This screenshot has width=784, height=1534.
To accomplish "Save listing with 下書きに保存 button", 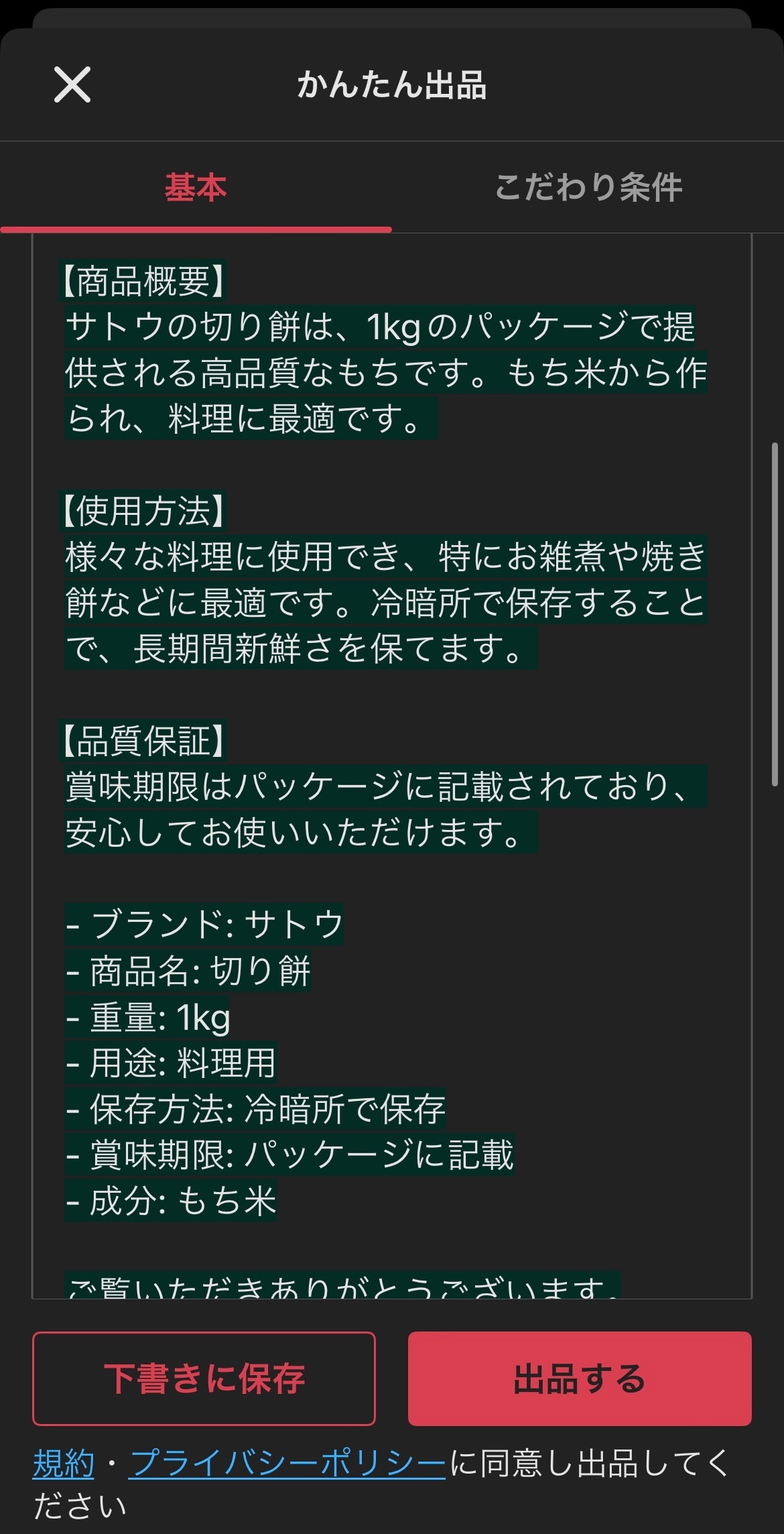I will 204,1378.
